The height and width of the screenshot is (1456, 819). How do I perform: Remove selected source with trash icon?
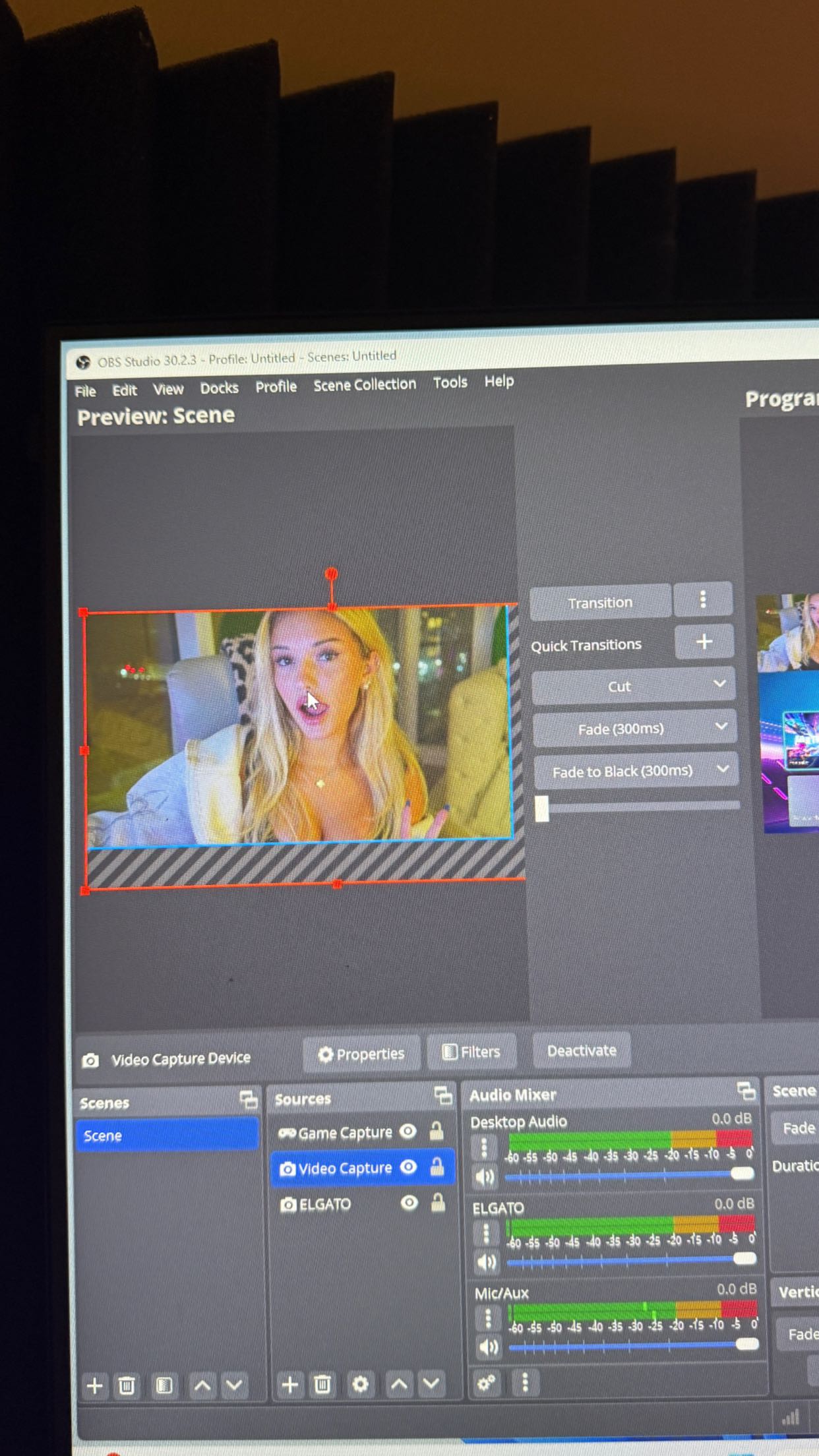(x=322, y=1384)
